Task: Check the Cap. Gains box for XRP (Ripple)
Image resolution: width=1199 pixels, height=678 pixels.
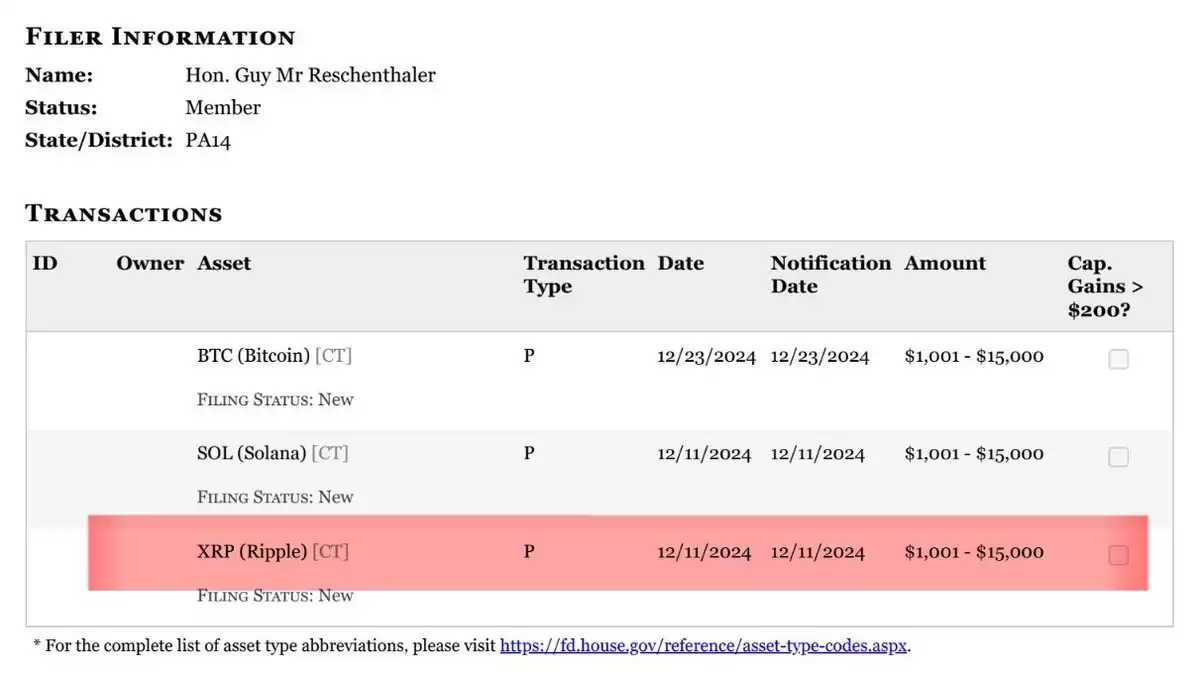Action: point(1118,554)
